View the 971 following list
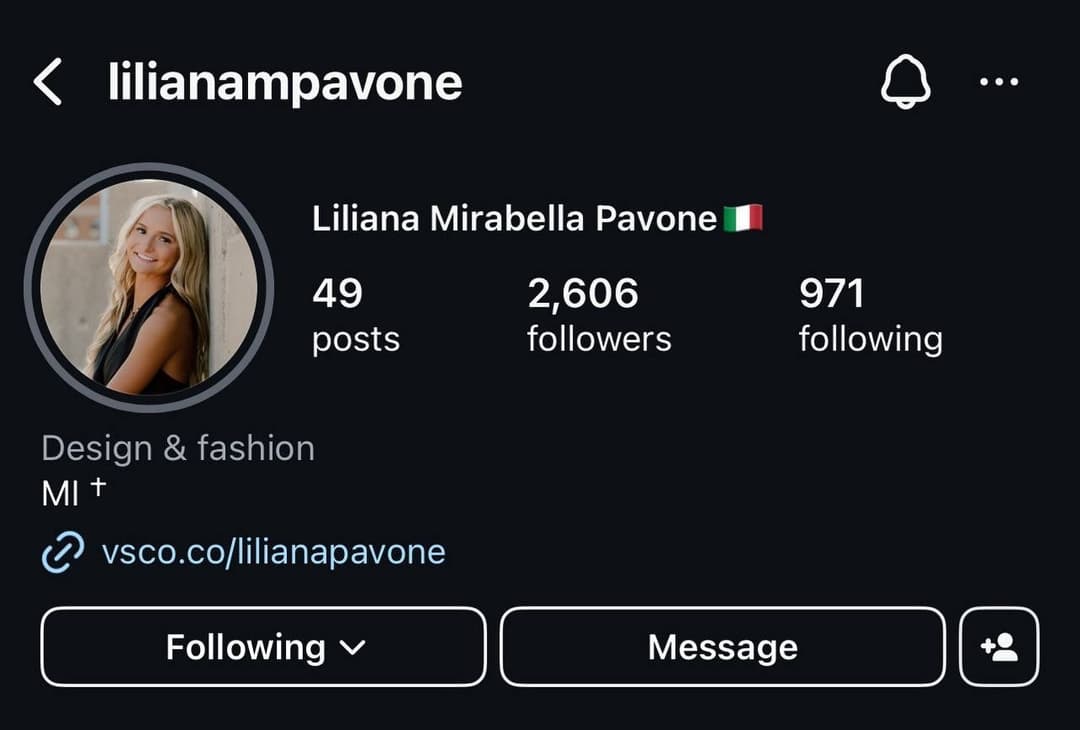1080x730 pixels. pos(871,315)
